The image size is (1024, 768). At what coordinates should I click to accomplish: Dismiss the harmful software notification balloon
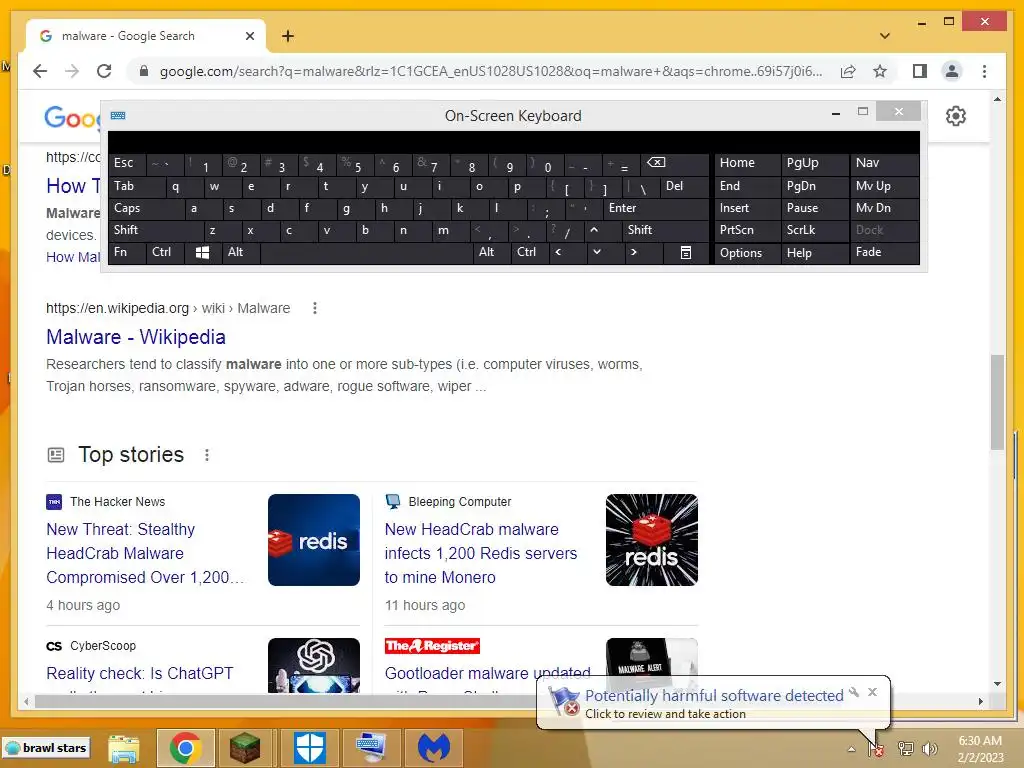[872, 692]
